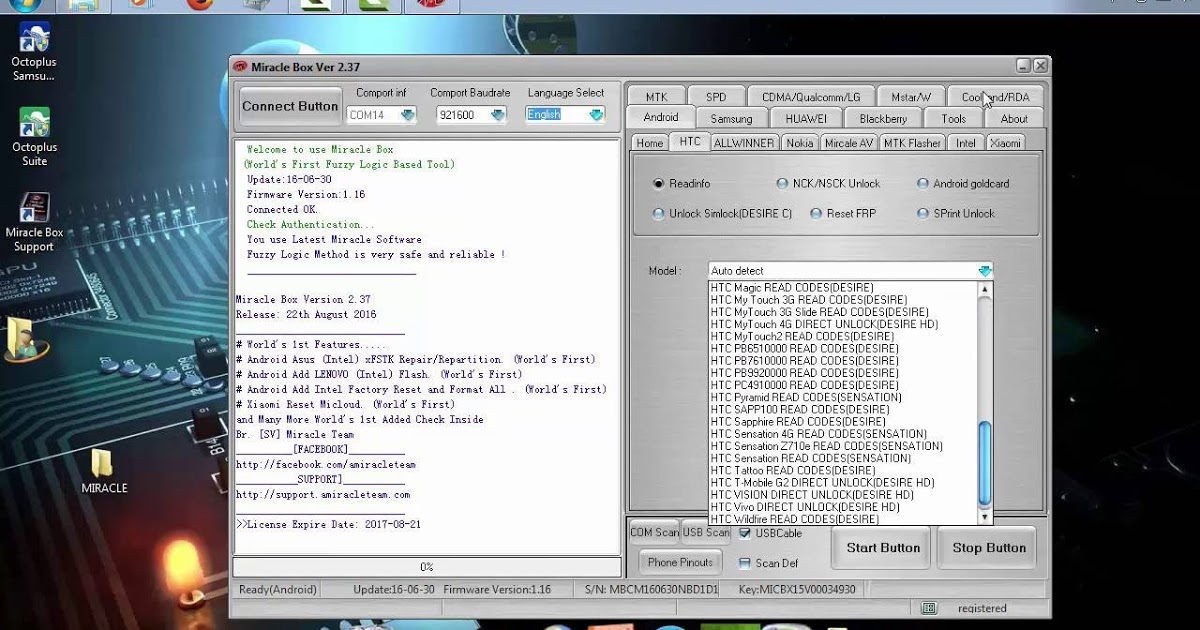Click the Stop Button

click(989, 548)
